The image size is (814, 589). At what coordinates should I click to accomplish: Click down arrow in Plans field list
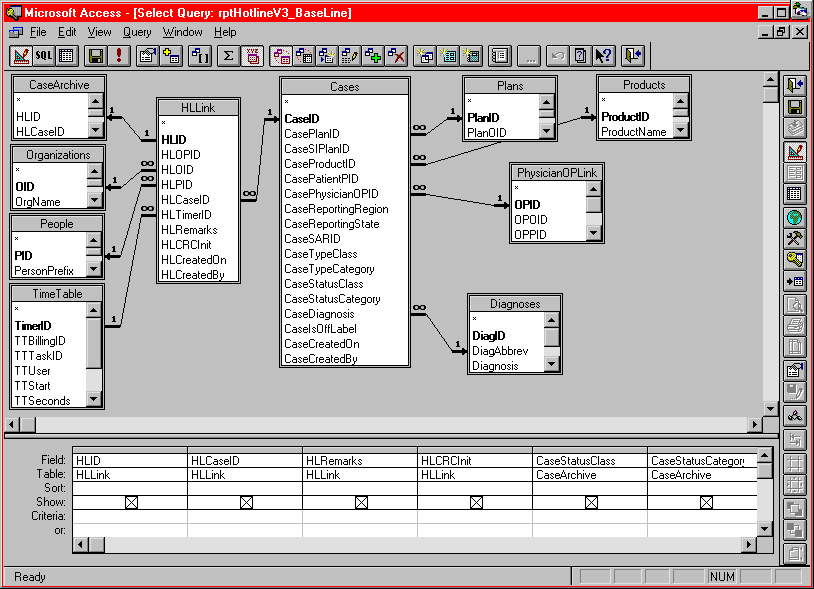click(546, 131)
